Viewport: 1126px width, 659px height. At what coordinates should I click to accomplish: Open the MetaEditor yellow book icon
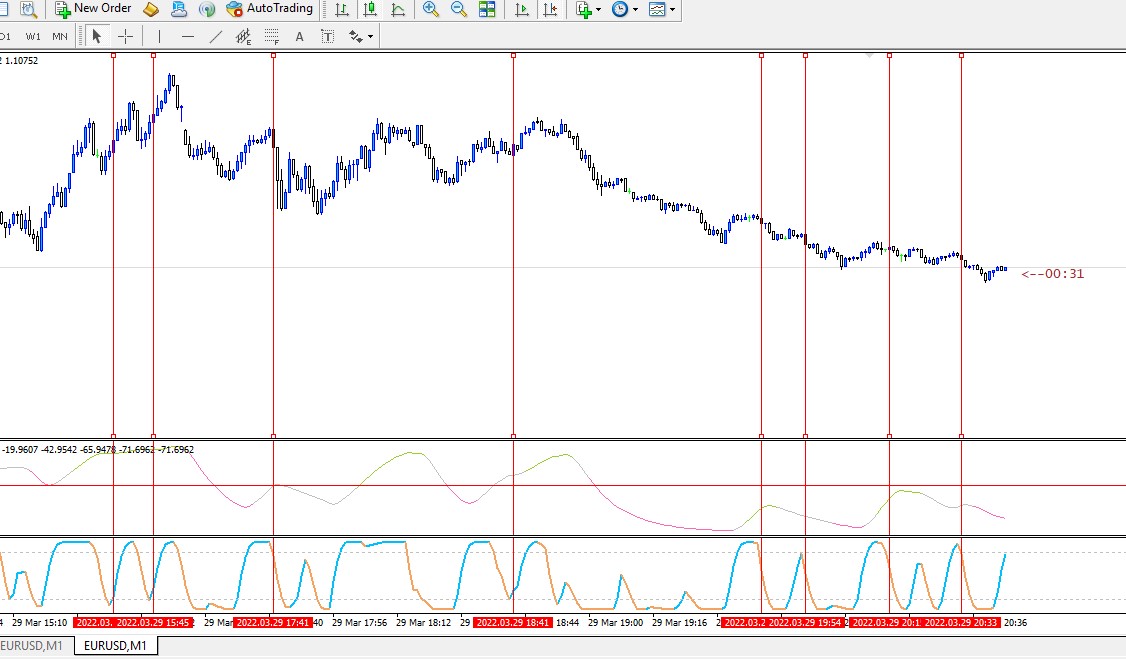tap(151, 9)
